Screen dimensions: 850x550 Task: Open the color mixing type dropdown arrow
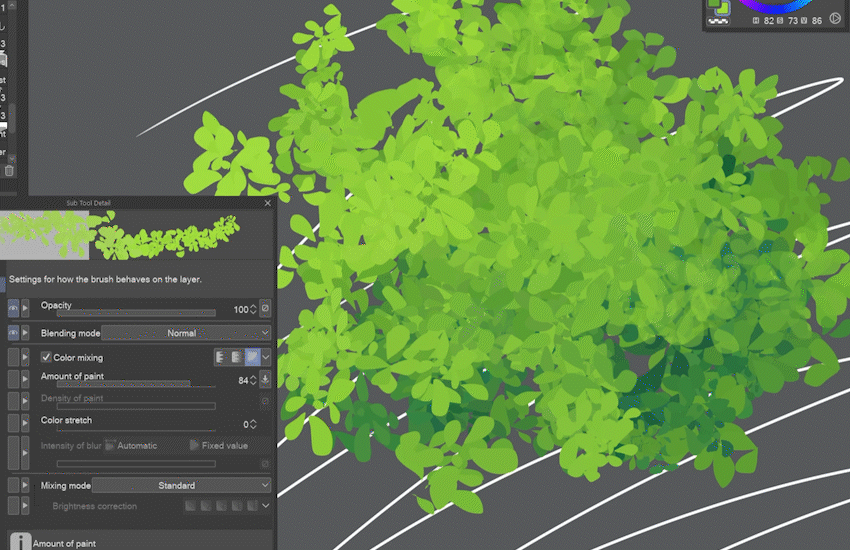coord(266,357)
